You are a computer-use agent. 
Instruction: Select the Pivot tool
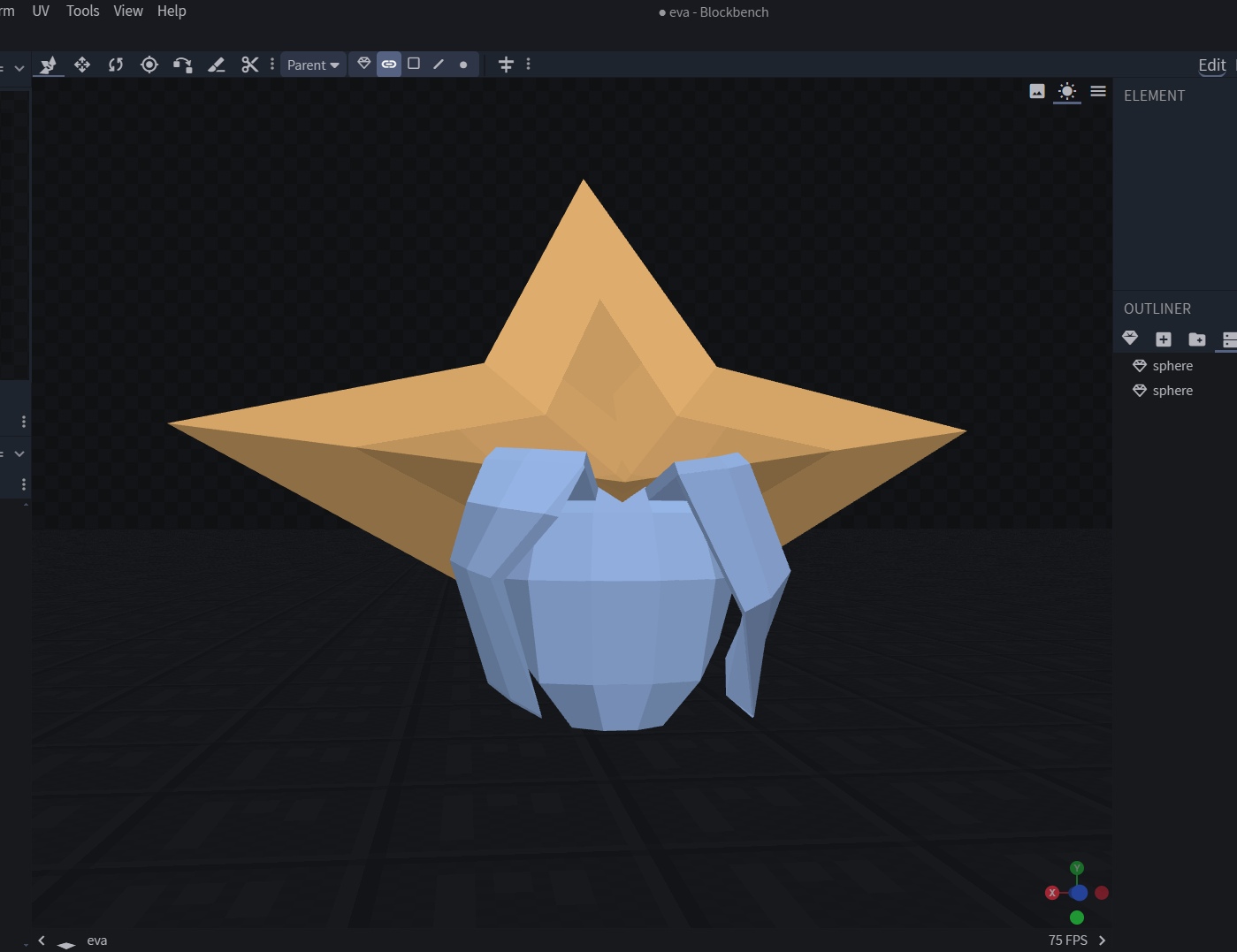coord(149,65)
